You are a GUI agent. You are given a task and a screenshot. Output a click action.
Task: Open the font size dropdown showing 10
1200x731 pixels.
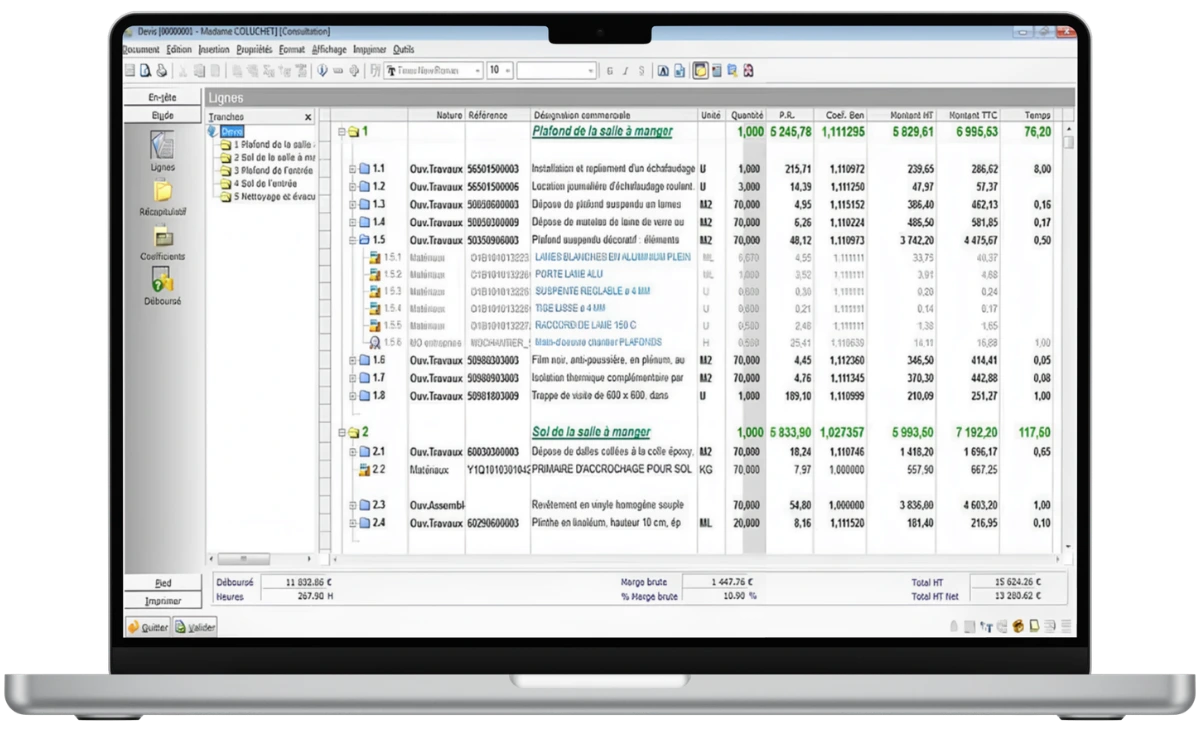pos(500,71)
